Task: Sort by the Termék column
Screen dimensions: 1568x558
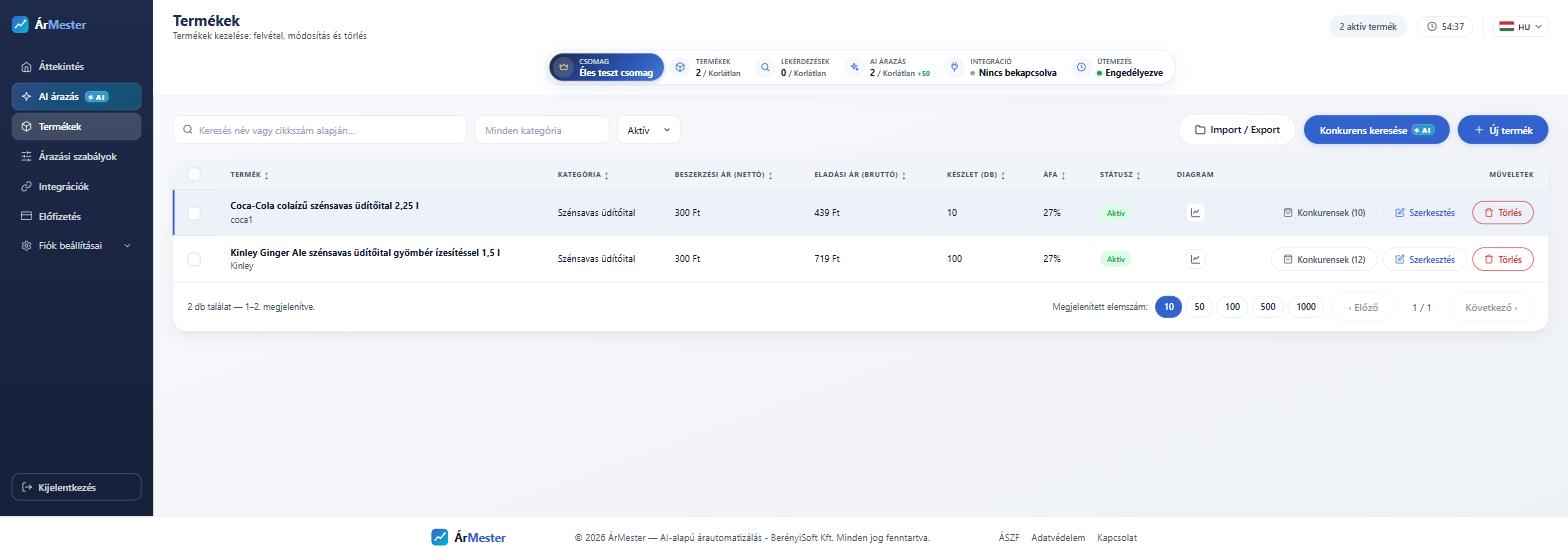Action: 249,175
